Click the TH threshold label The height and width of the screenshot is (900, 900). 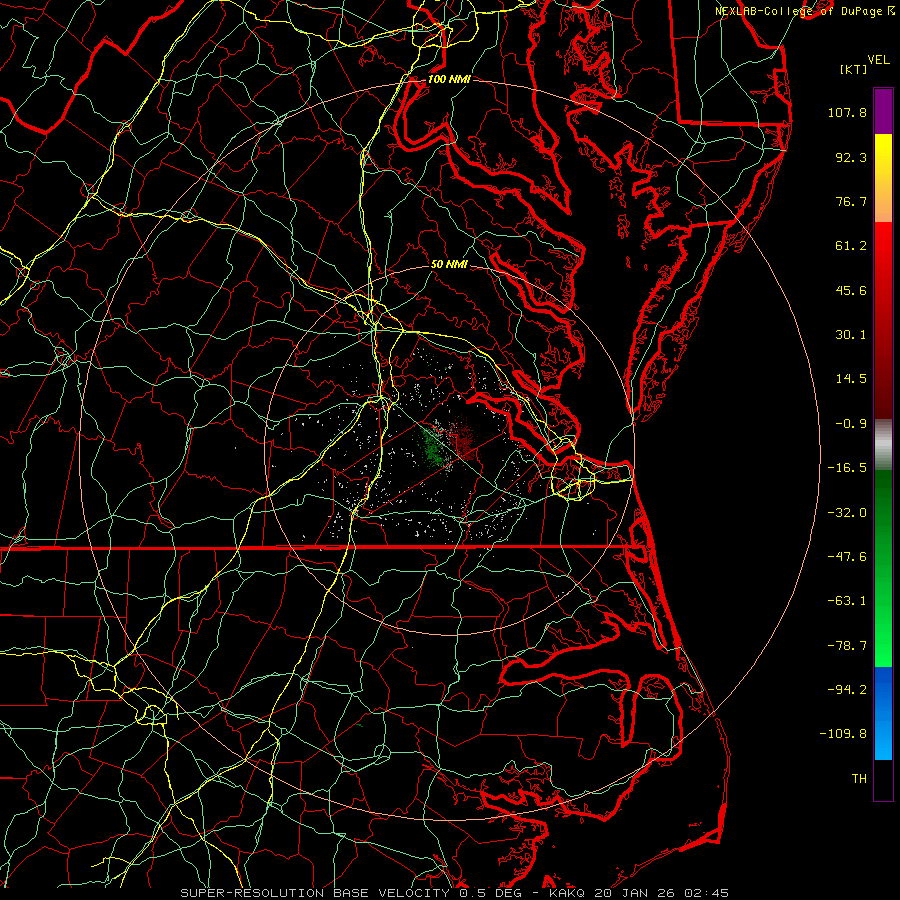859,779
